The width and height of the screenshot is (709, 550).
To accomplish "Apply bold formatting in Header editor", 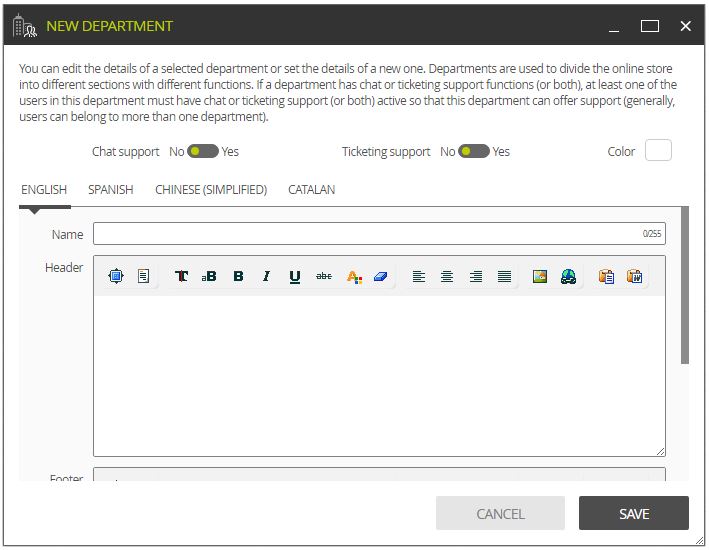I will (x=238, y=276).
